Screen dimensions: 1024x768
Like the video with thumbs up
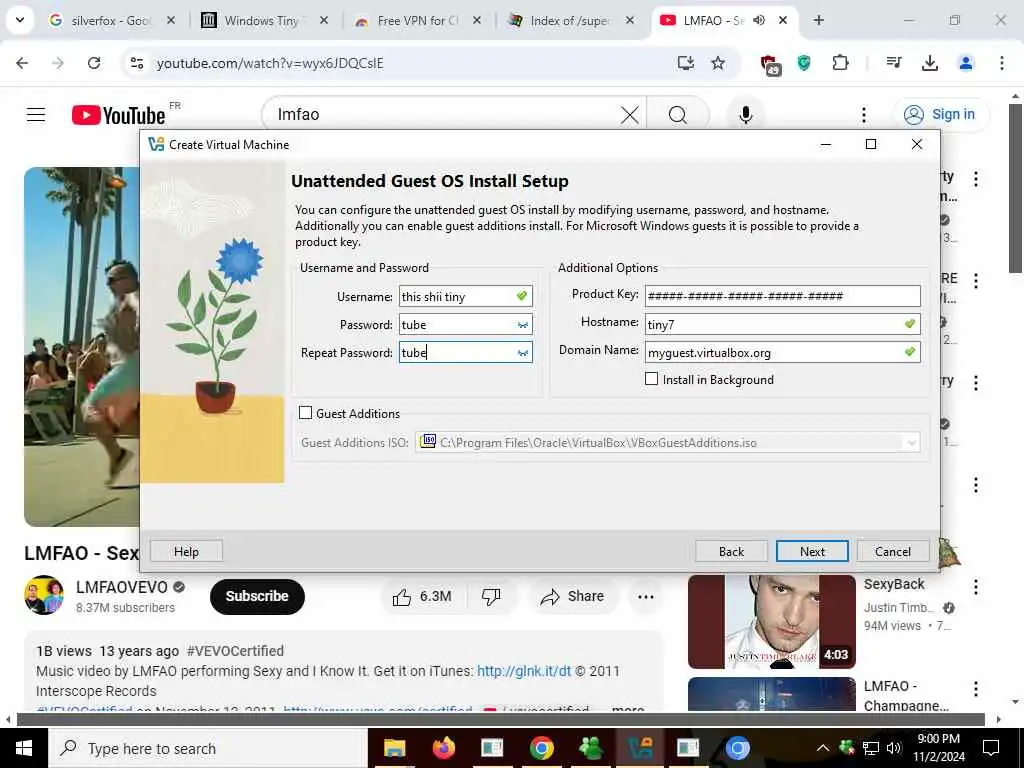(x=422, y=596)
